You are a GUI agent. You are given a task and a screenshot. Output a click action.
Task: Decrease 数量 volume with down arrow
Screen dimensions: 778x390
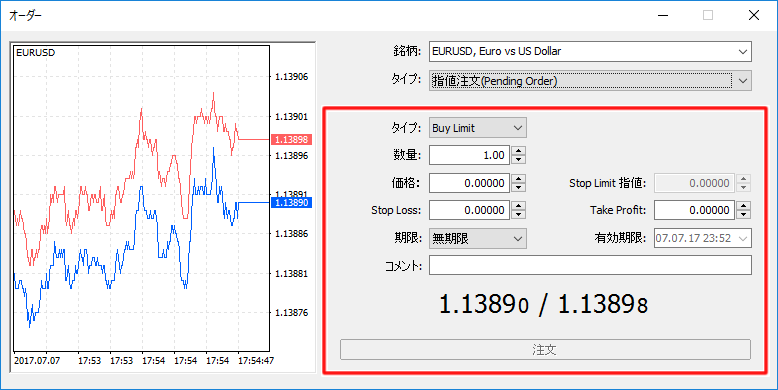tap(519, 160)
